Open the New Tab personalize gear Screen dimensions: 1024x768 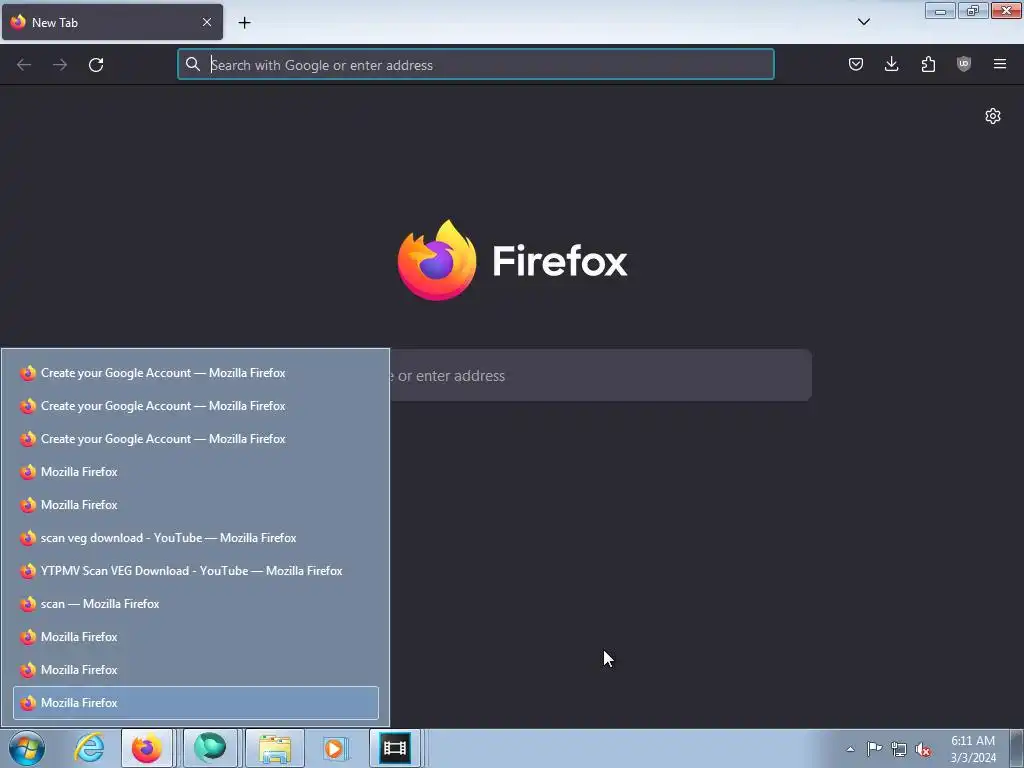point(993,116)
